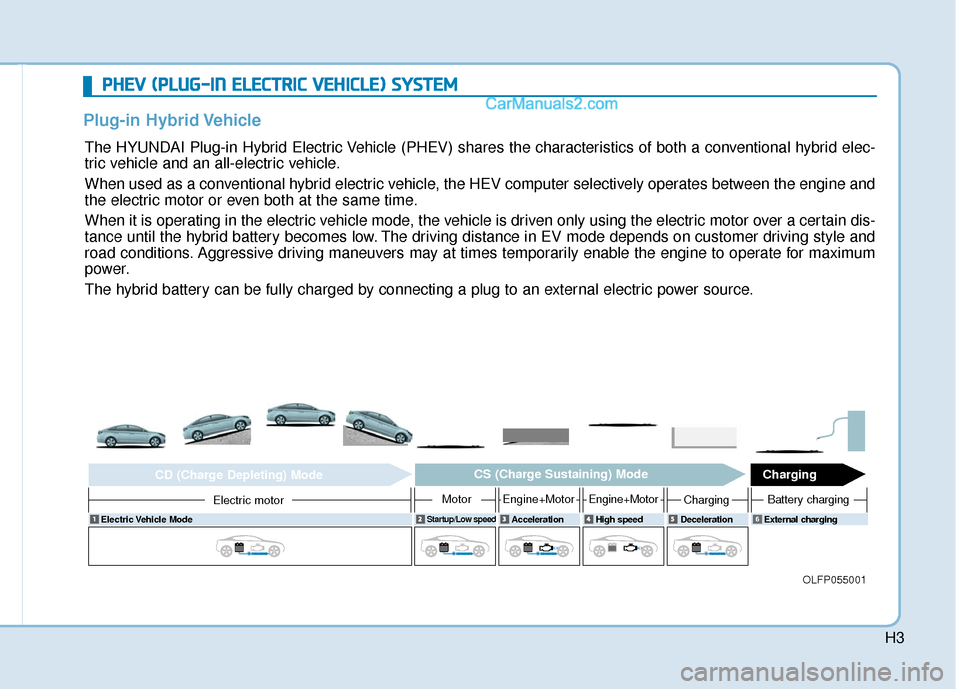Click the Battery charging label
The width and height of the screenshot is (960, 689).
click(x=807, y=499)
